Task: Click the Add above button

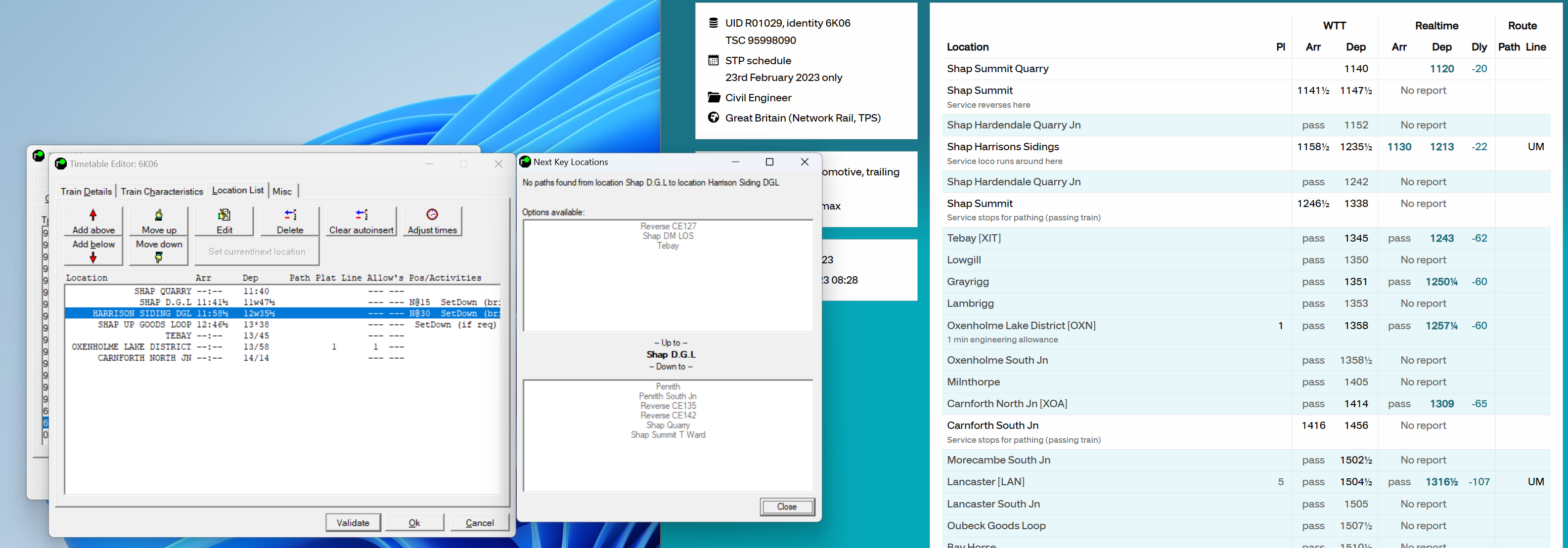Action: 93,221
